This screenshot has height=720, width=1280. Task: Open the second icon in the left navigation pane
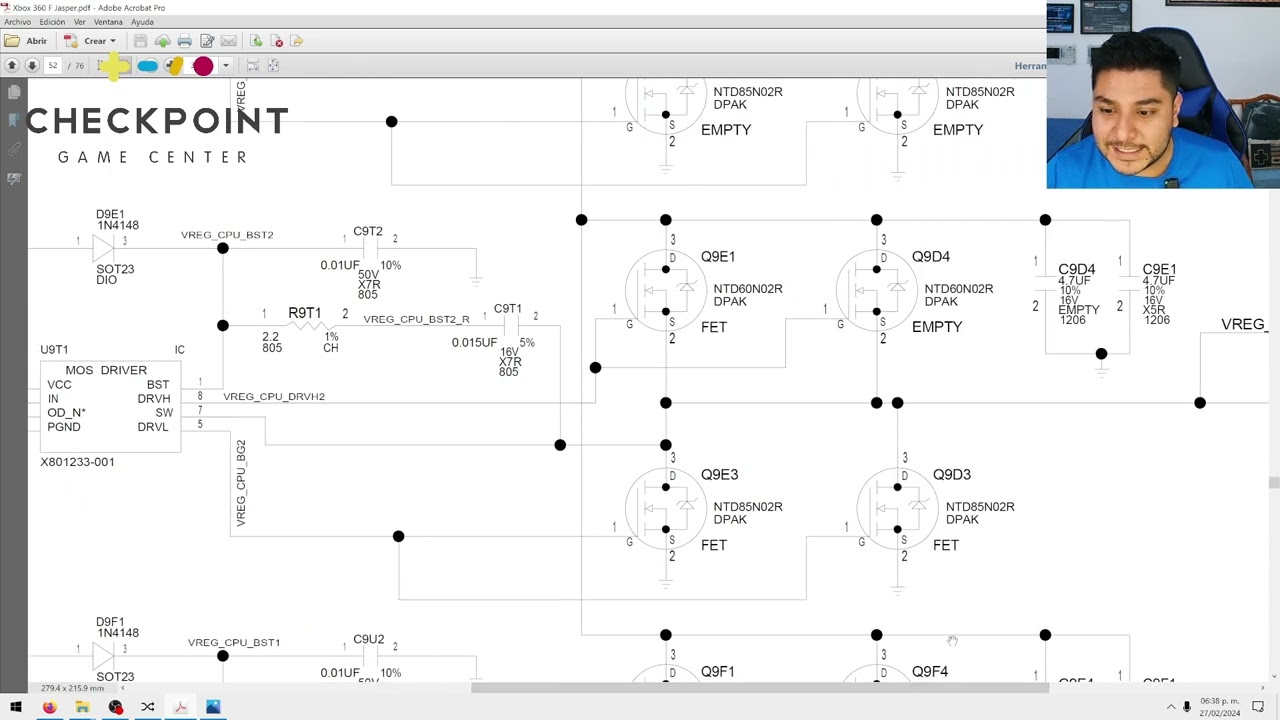[14, 120]
